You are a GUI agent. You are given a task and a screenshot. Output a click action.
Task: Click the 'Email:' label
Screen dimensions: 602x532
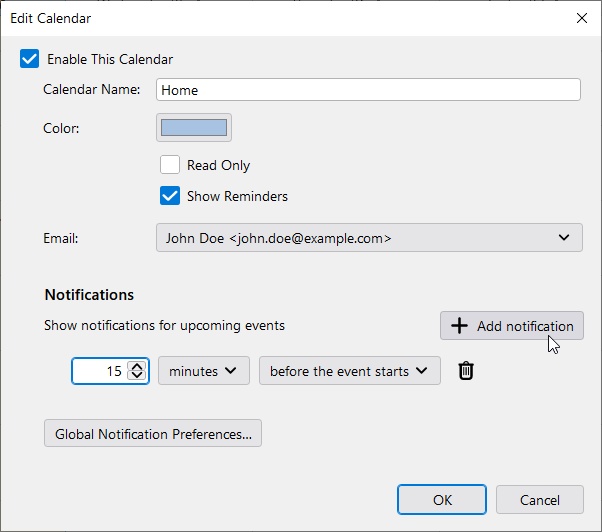(x=61, y=238)
